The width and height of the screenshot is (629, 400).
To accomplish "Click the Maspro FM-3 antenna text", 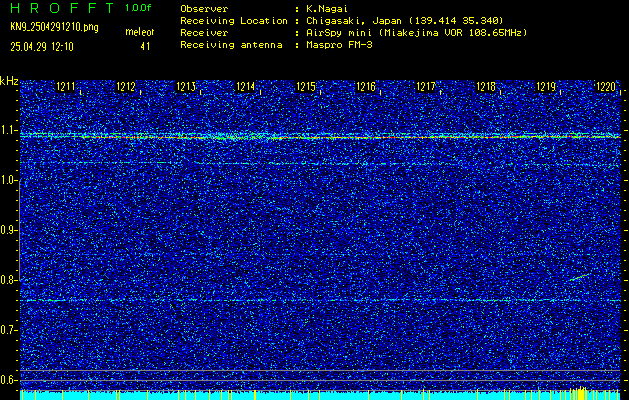I will tap(339, 45).
